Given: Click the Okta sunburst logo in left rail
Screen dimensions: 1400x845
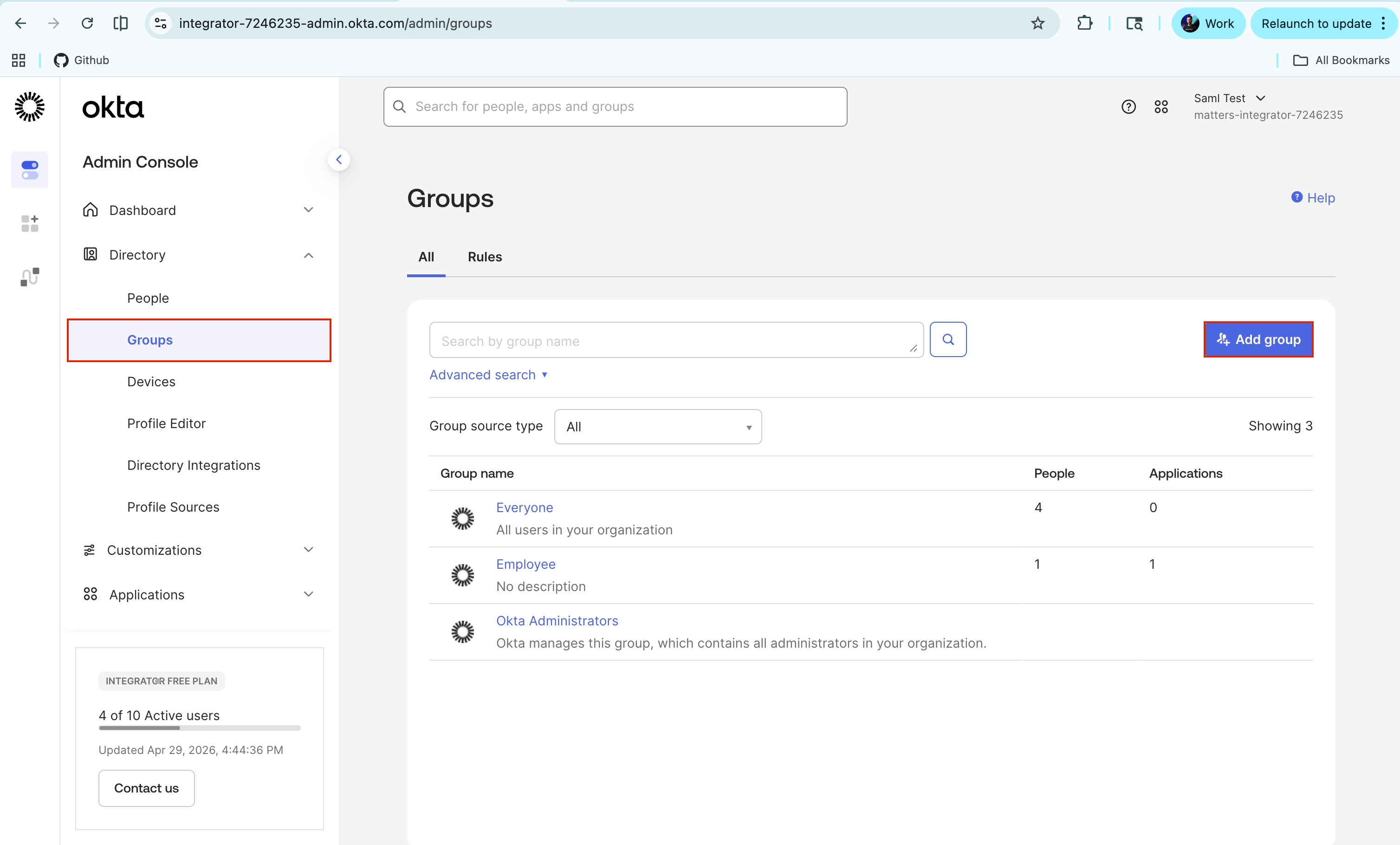Looking at the screenshot, I should [30, 107].
